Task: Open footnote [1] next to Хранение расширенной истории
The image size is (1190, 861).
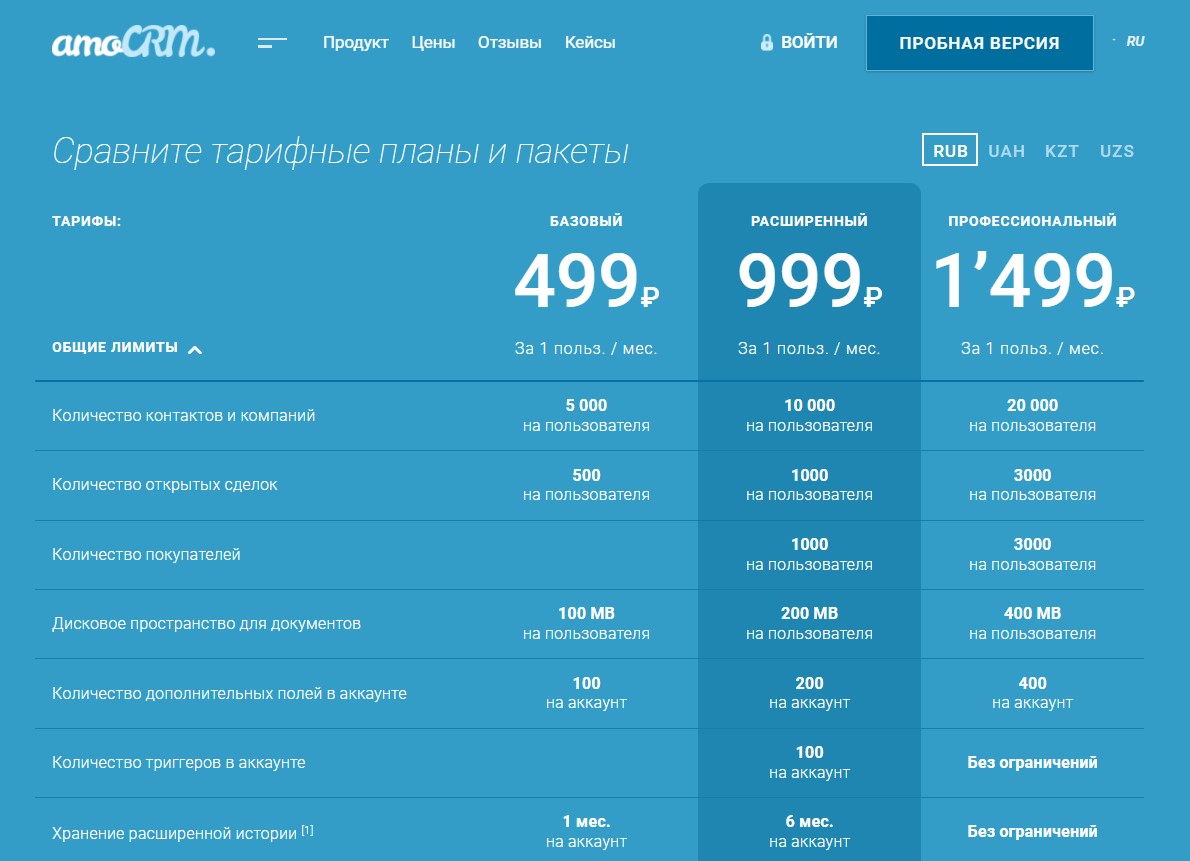Action: 307,830
